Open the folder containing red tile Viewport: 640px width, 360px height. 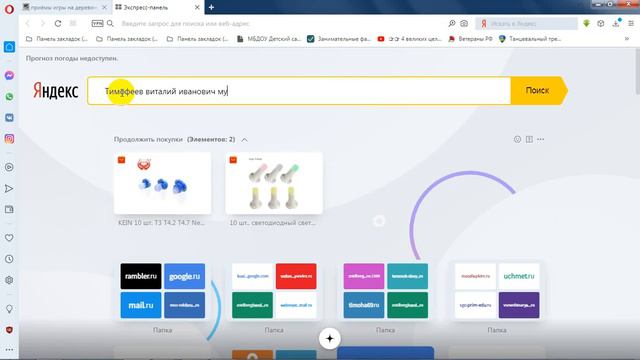pyautogui.click(x=274, y=291)
